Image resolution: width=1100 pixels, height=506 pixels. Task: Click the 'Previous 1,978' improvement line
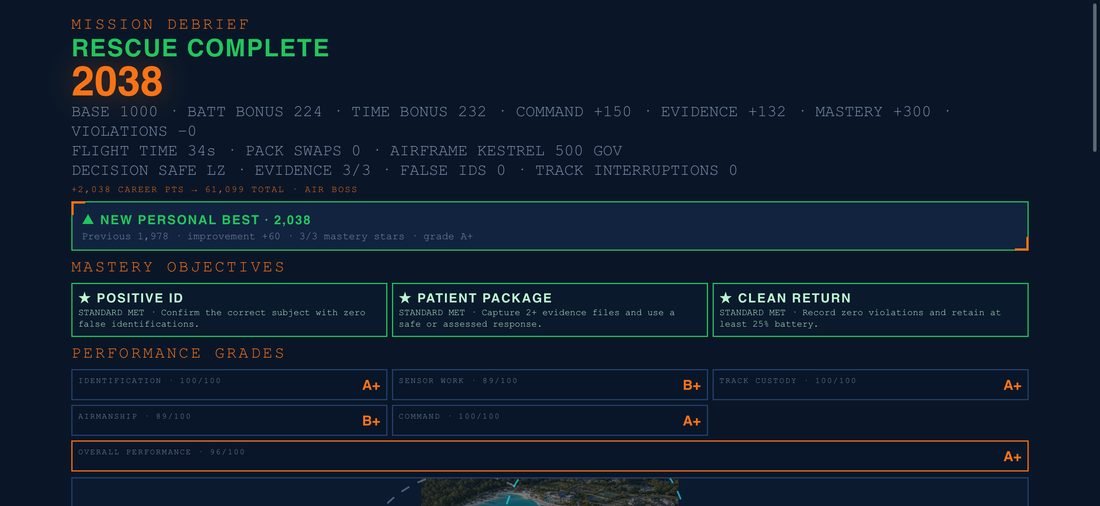click(277, 237)
